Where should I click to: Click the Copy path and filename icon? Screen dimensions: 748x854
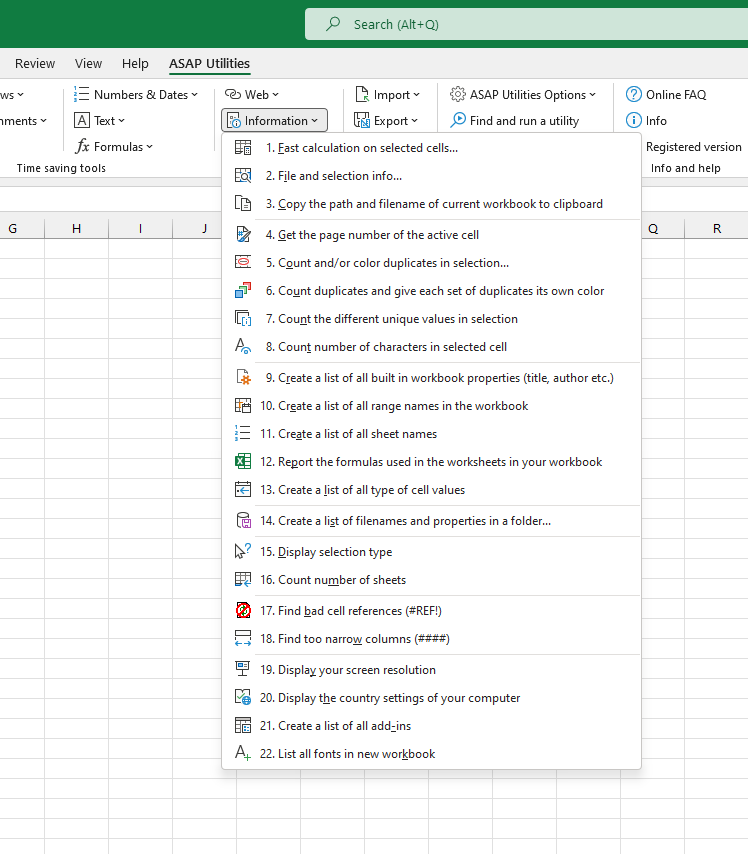click(243, 204)
